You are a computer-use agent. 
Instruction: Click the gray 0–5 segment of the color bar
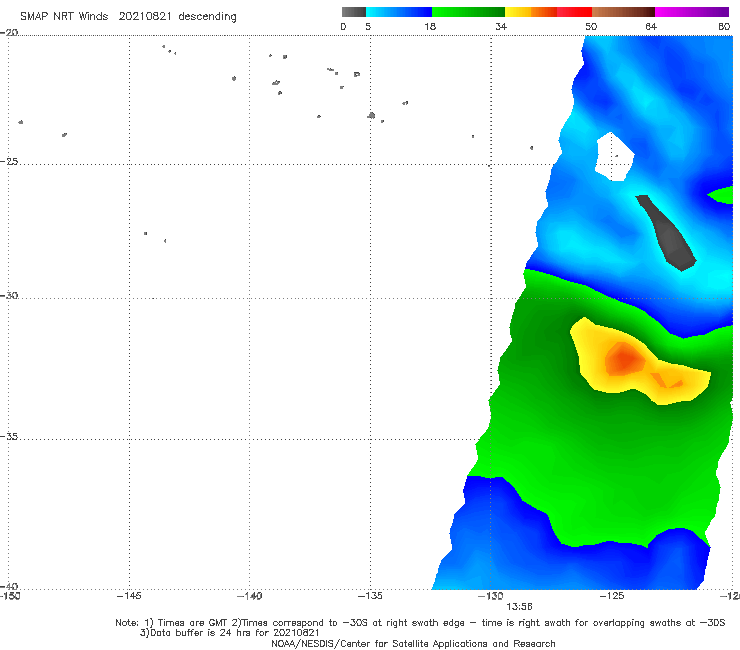(x=354, y=12)
